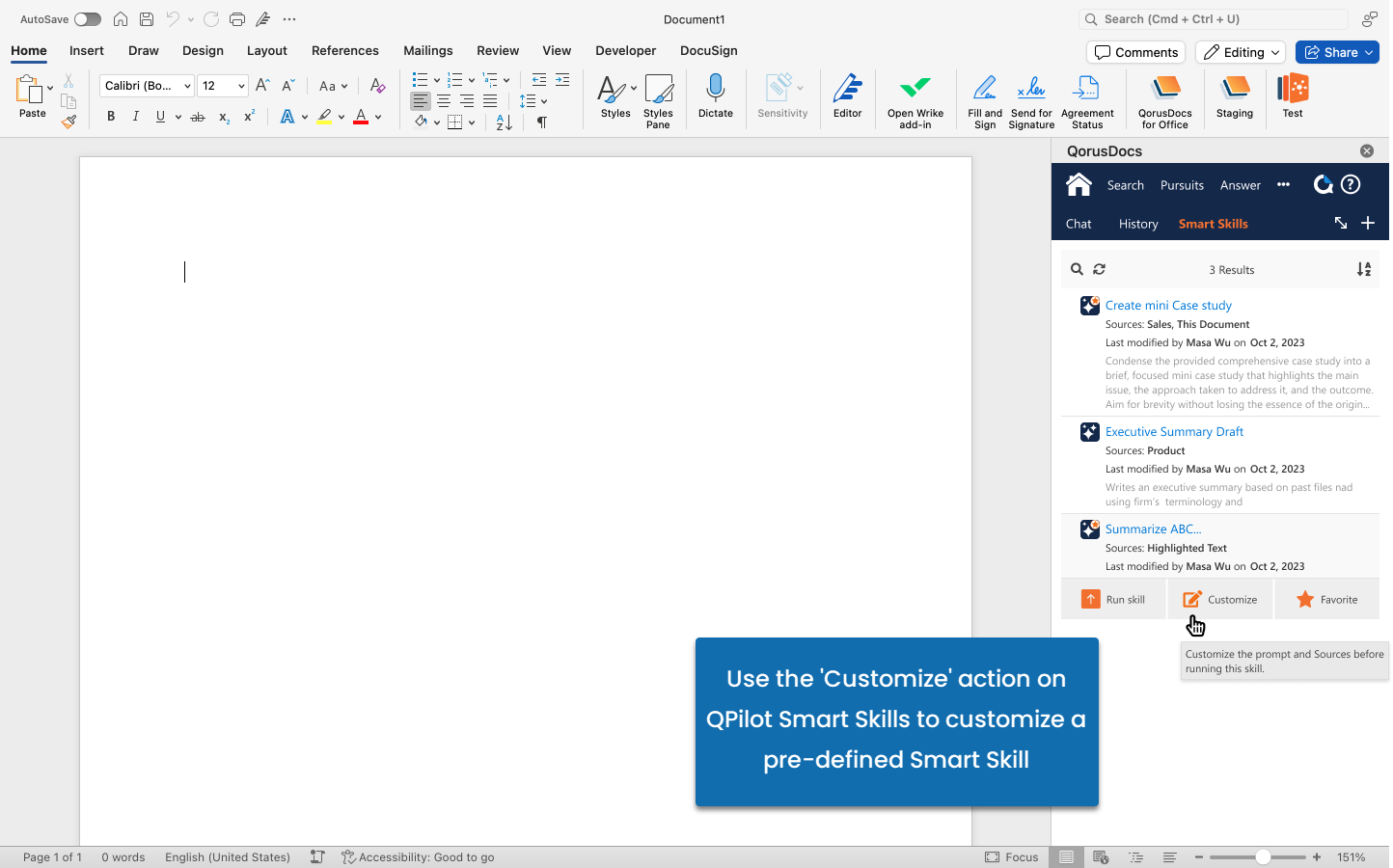The image size is (1393, 868).
Task: Click the Customize button
Action: 1220,599
